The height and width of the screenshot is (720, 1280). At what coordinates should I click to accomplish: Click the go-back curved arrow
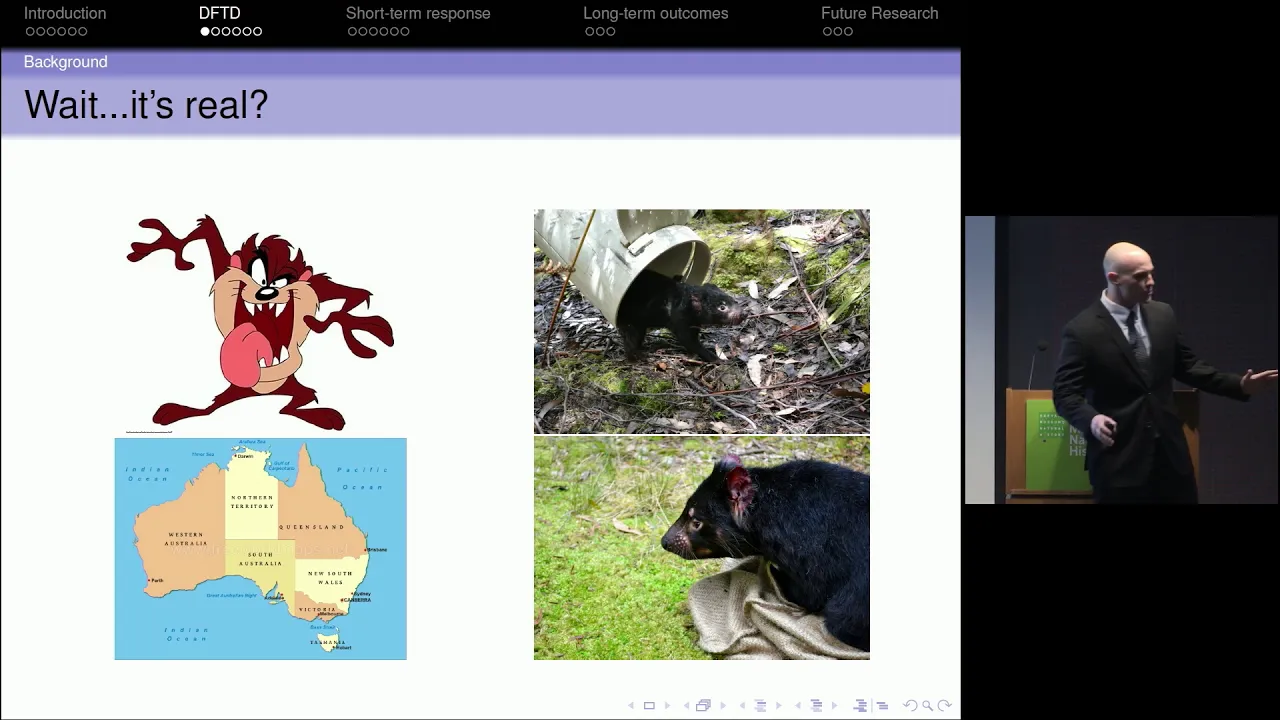click(x=910, y=705)
